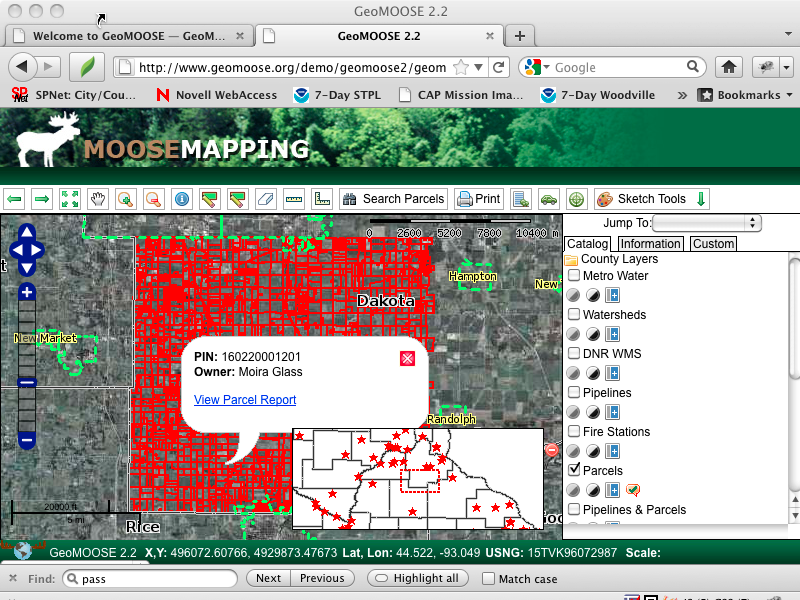Screen dimensions: 800x600
Task: Switch to the Custom tab
Action: (713, 244)
